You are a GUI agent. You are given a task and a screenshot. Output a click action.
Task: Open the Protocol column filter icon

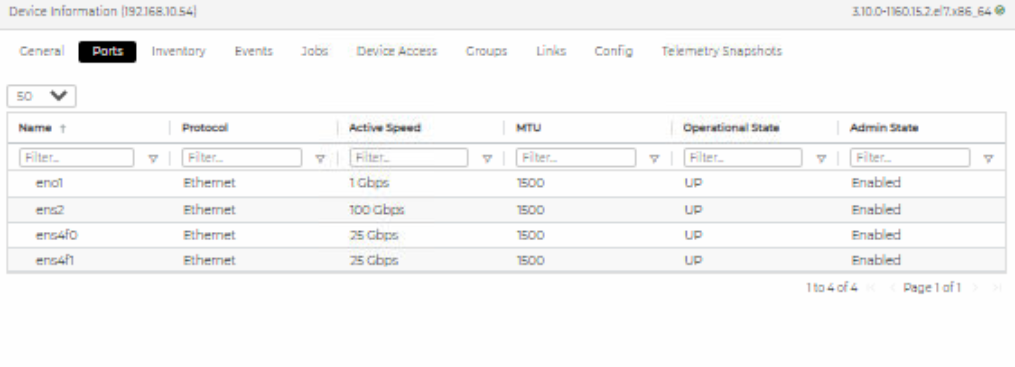click(x=320, y=159)
